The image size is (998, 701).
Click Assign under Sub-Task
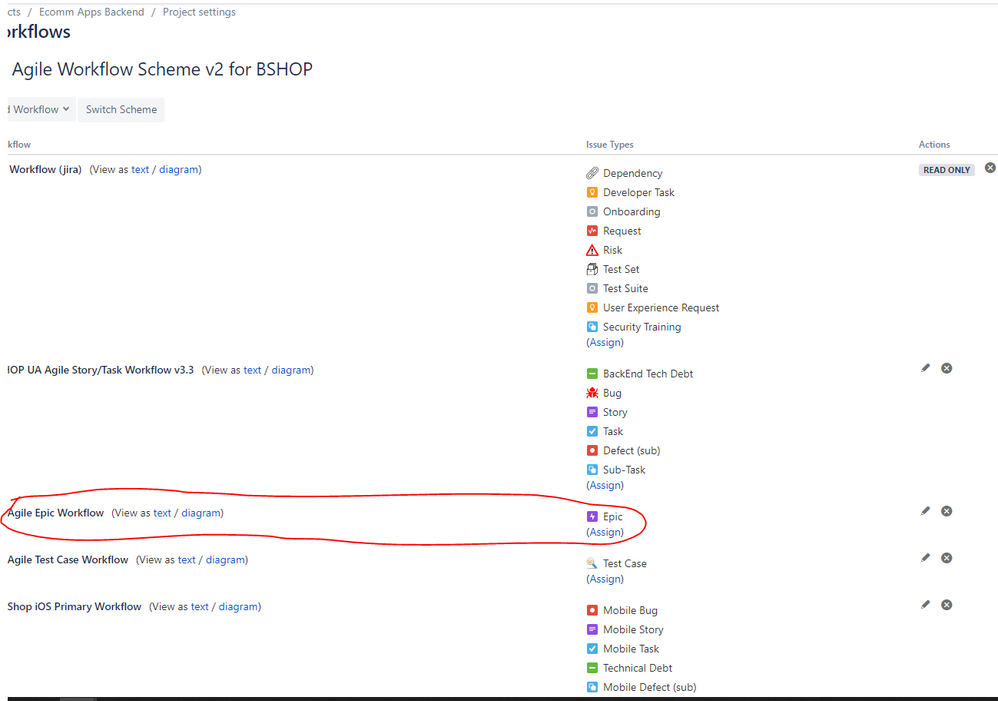[x=605, y=485]
